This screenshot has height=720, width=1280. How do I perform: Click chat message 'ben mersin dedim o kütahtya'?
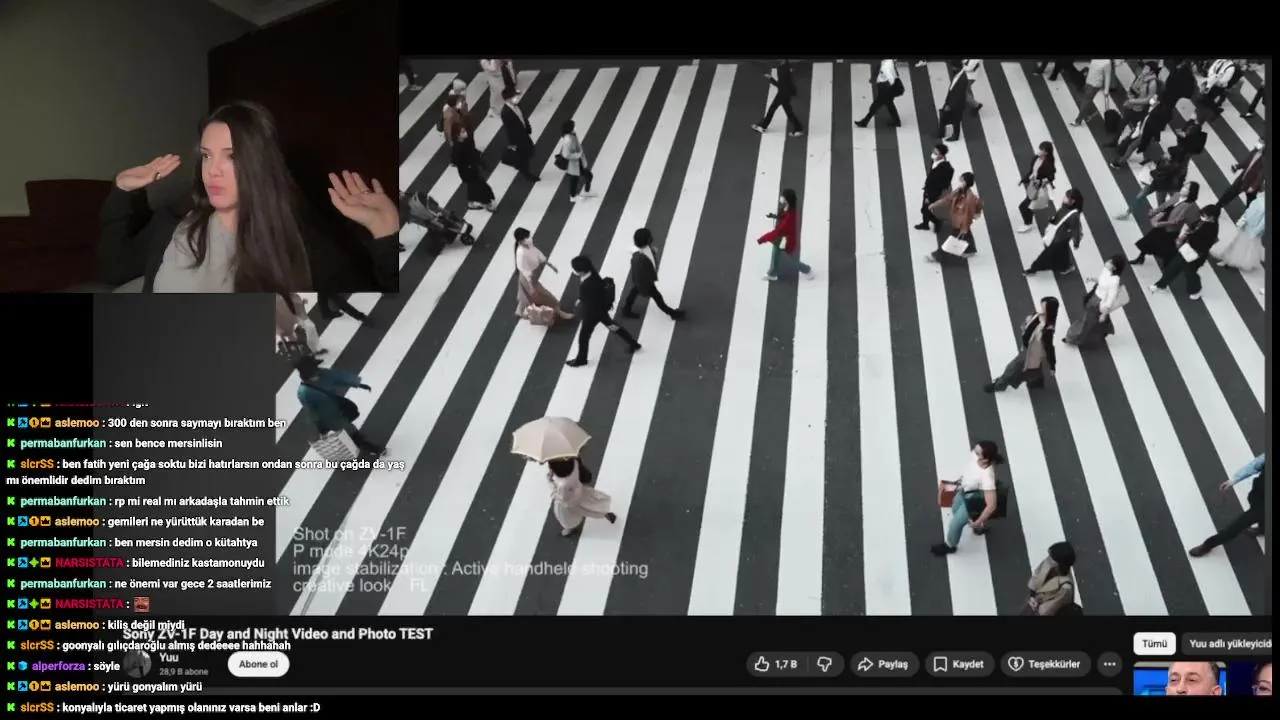[186, 543]
